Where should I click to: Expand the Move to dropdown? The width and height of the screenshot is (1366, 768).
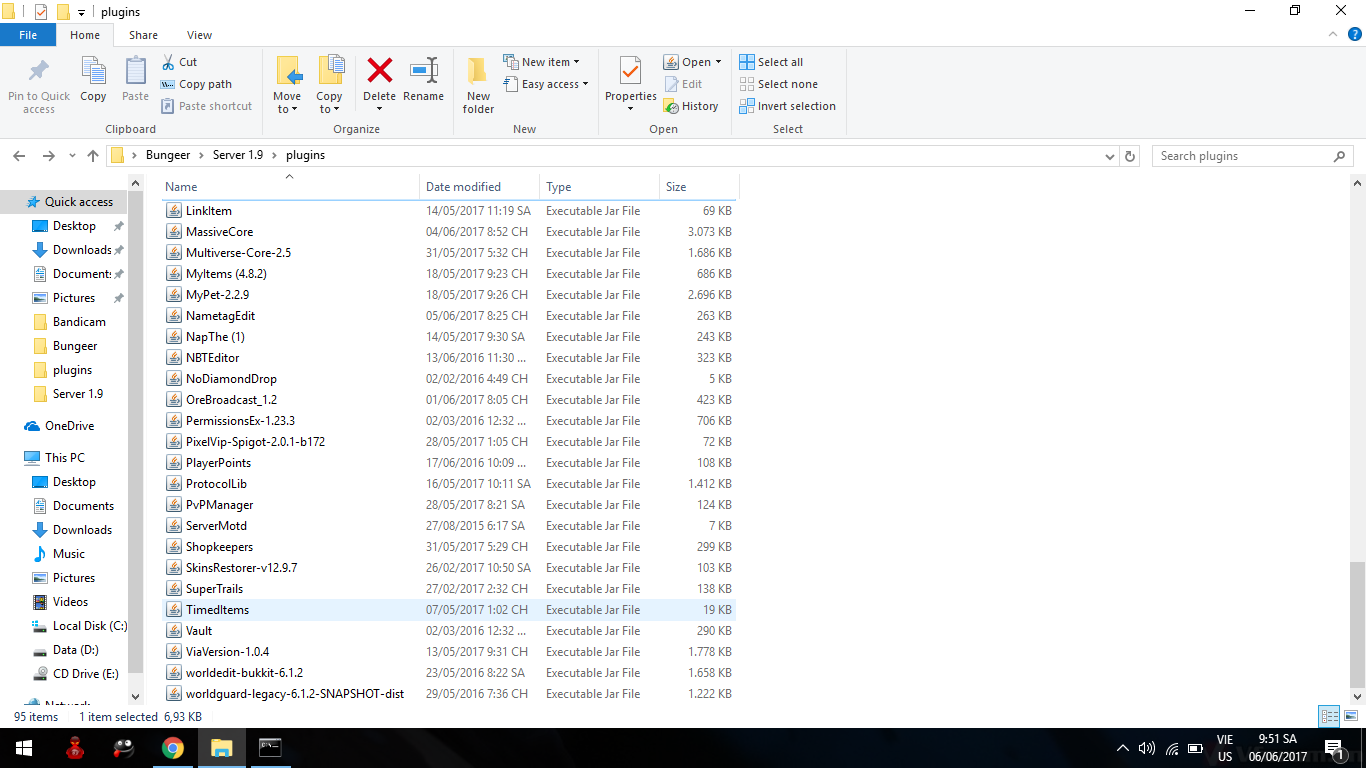coord(287,109)
